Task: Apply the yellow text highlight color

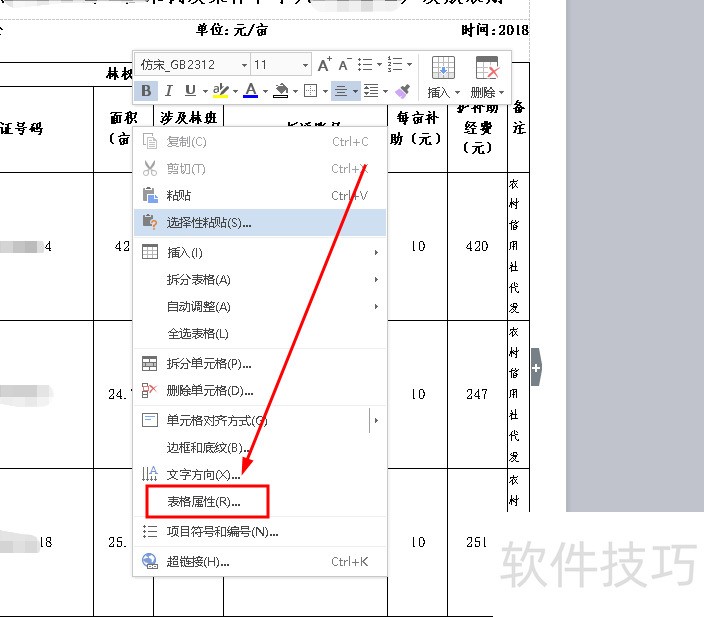Action: pyautogui.click(x=220, y=91)
